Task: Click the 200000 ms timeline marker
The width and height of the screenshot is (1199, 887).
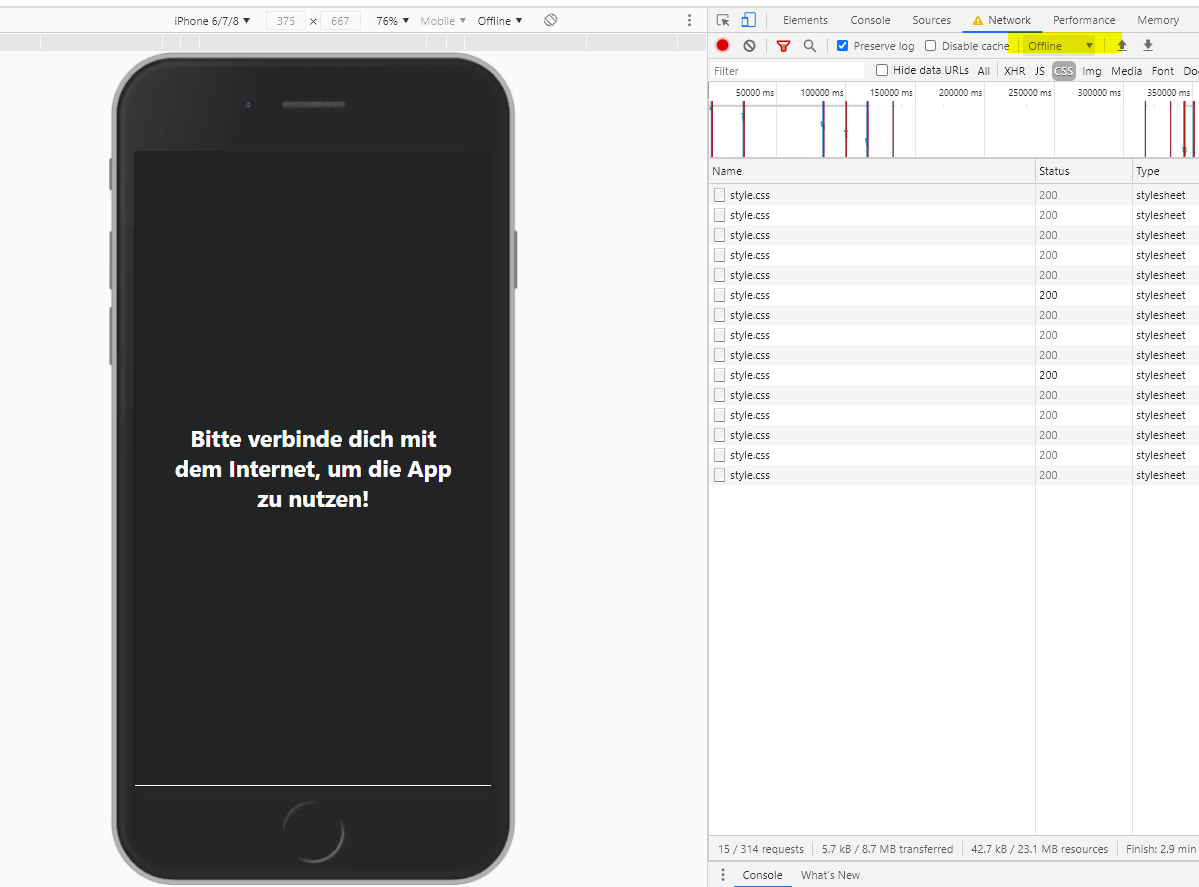Action: 960,93
